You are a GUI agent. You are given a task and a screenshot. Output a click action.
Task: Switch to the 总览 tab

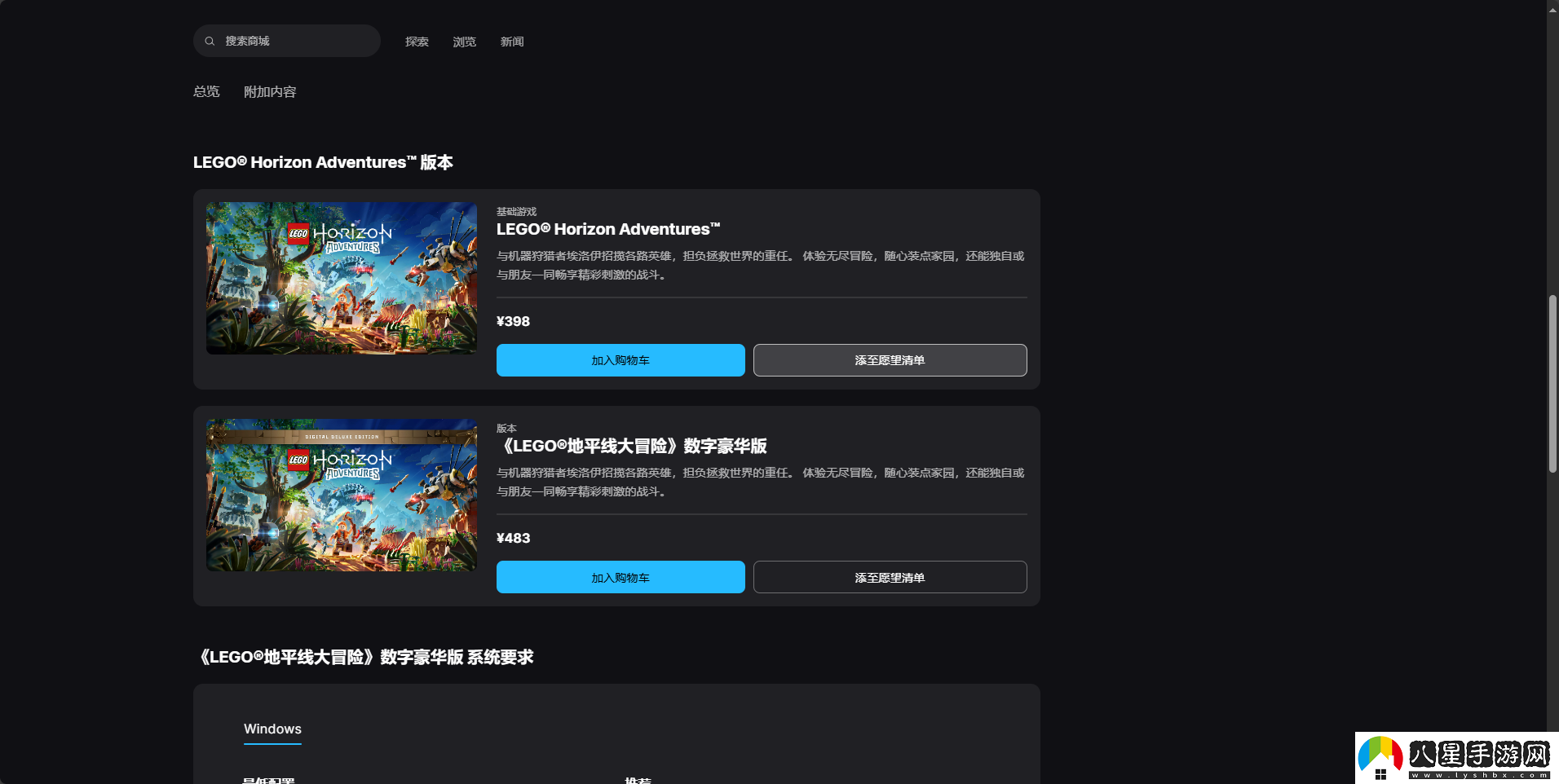(206, 91)
